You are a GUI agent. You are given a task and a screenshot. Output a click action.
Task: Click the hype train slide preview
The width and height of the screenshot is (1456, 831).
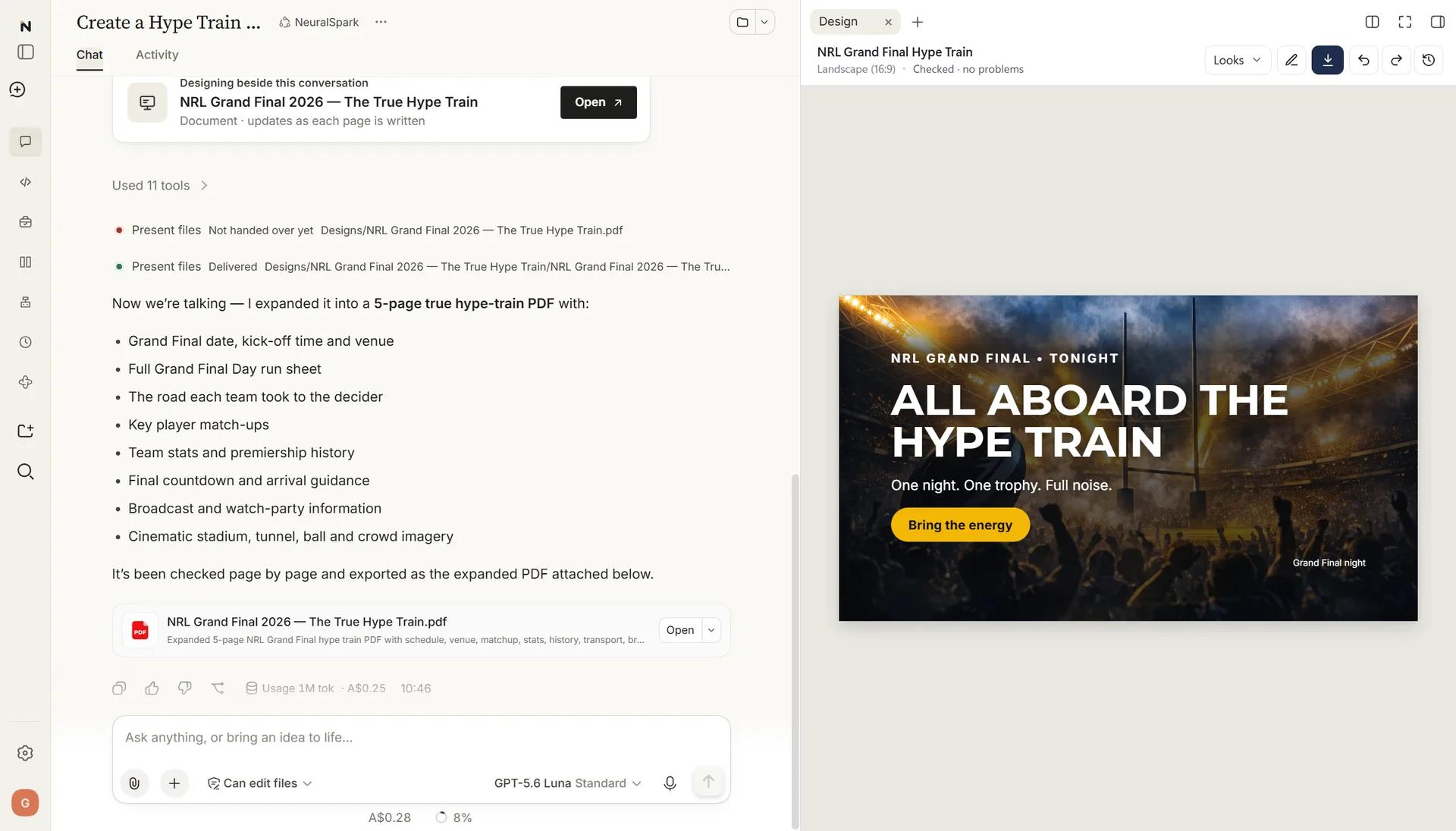[x=1128, y=458]
